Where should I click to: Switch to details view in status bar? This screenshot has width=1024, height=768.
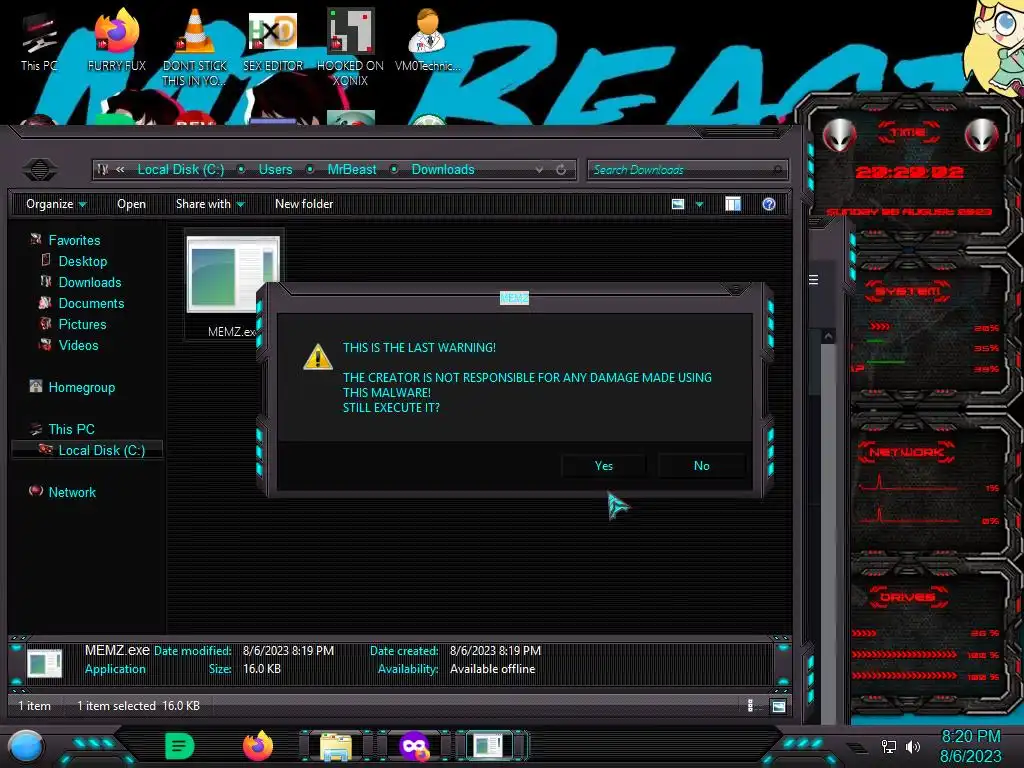pyautogui.click(x=750, y=706)
